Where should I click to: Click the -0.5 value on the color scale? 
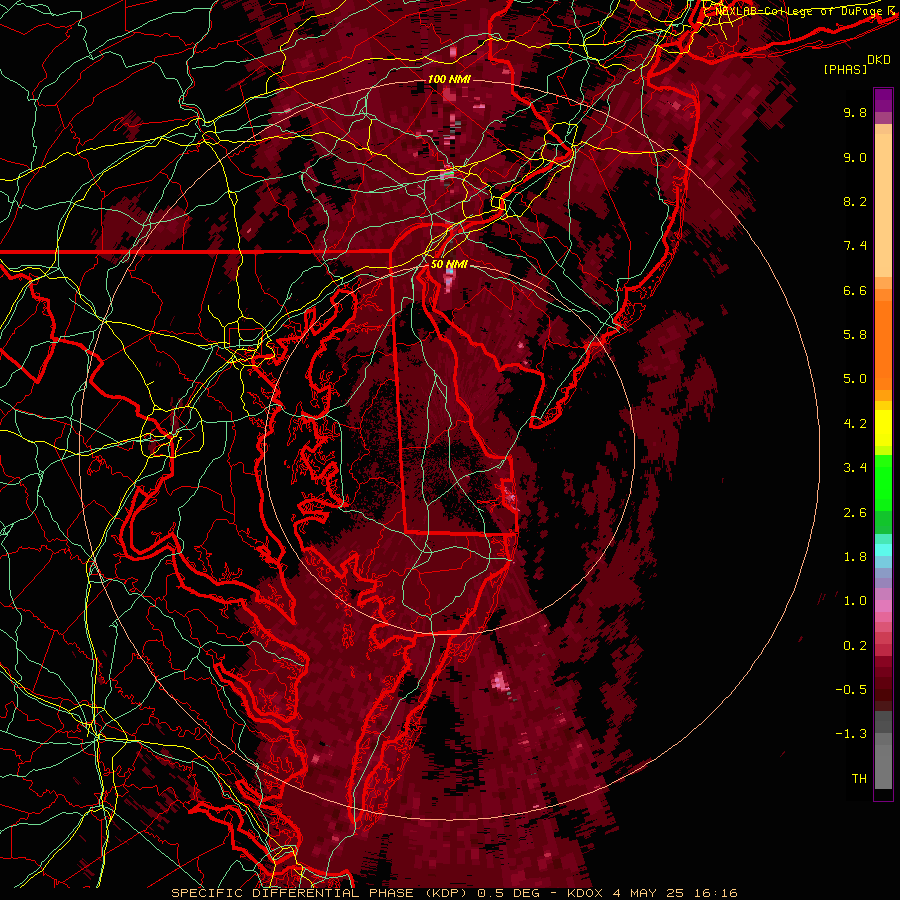851,690
